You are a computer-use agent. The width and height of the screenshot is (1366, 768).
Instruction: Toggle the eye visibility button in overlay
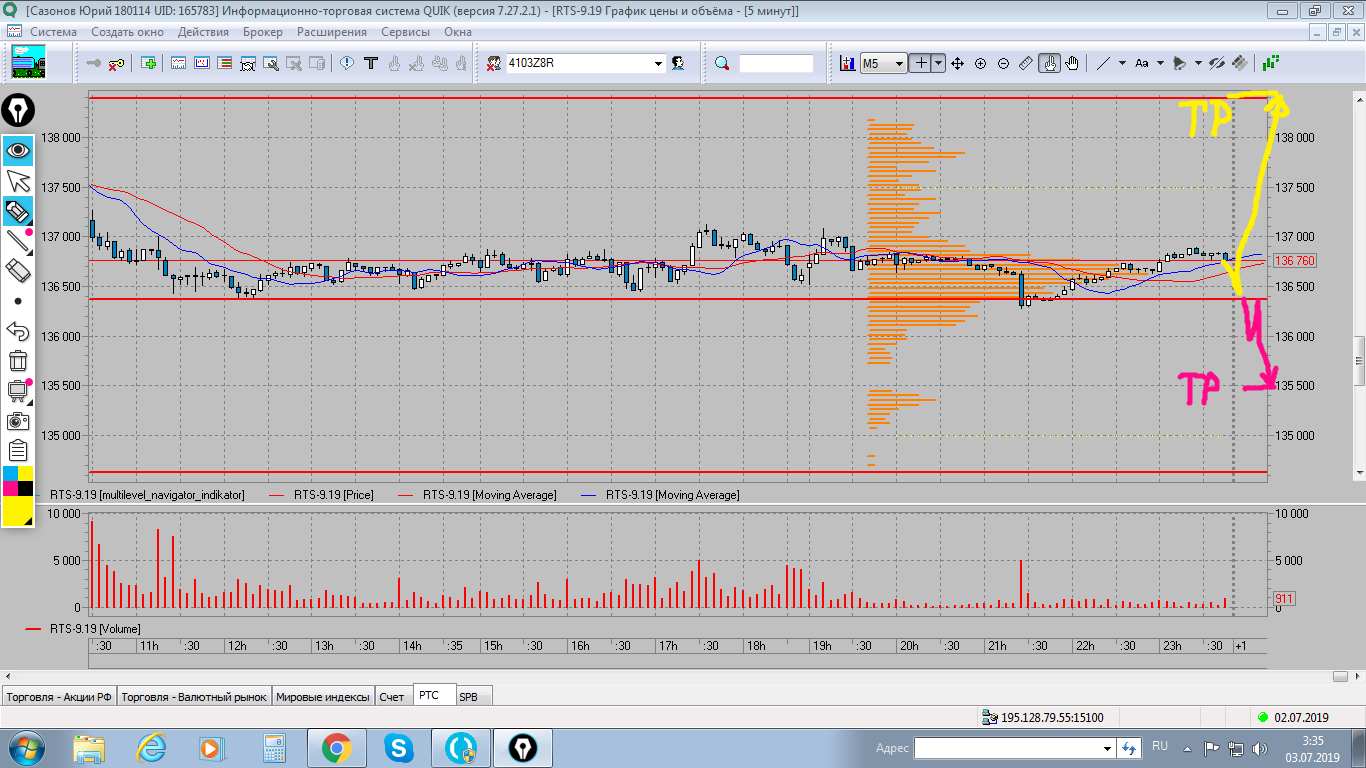[18, 151]
